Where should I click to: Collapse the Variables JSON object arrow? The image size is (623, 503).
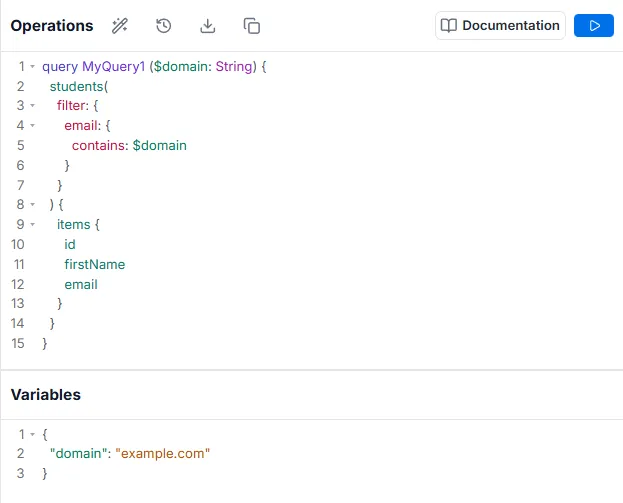point(32,435)
